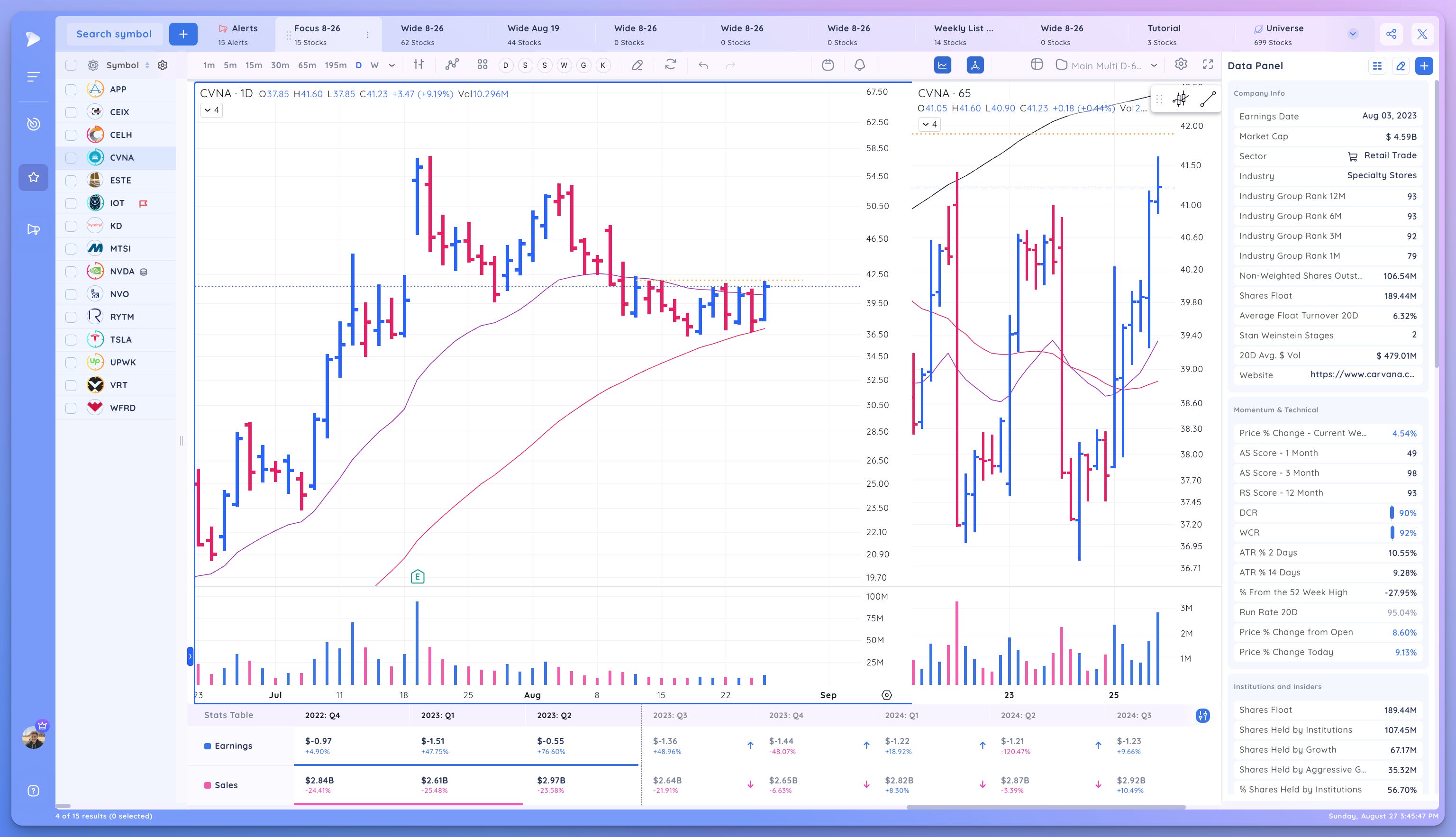1456x837 pixels.
Task: Select the trend line drawing tool
Action: (x=1208, y=100)
